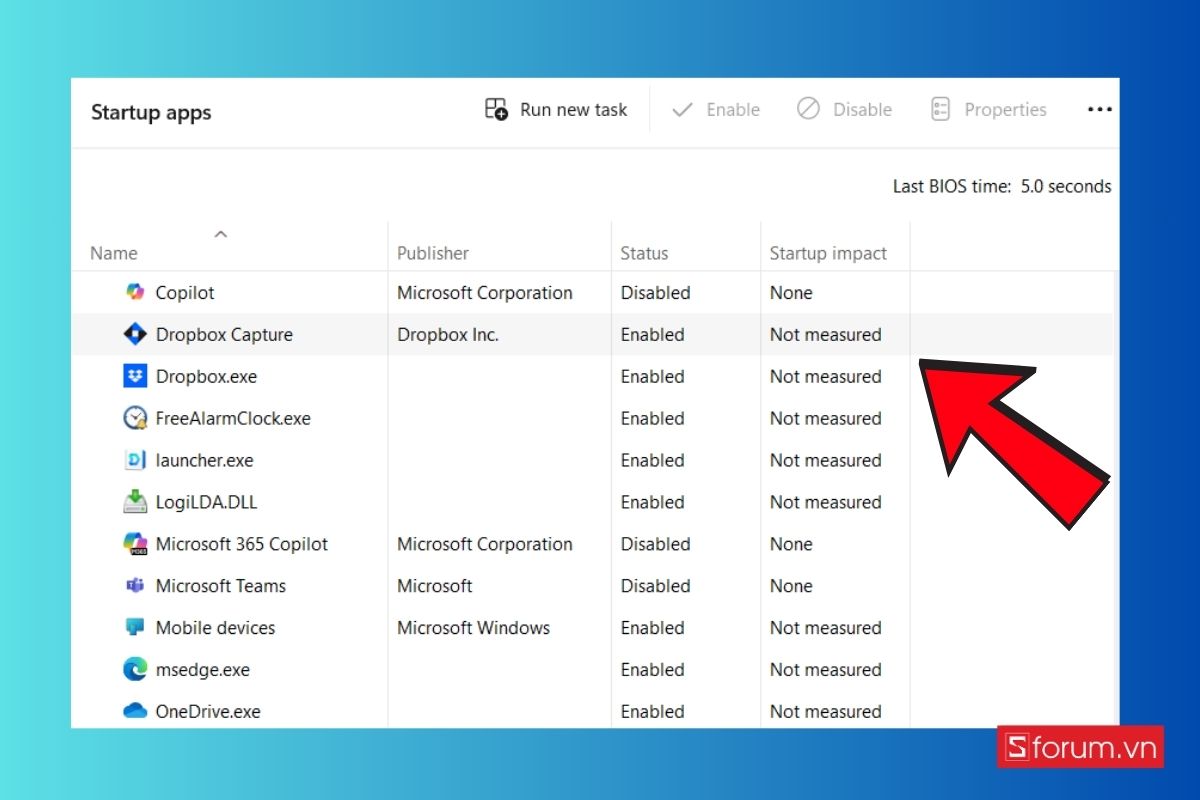Click Run new task
Screen dimensions: 1200x800
(556, 110)
